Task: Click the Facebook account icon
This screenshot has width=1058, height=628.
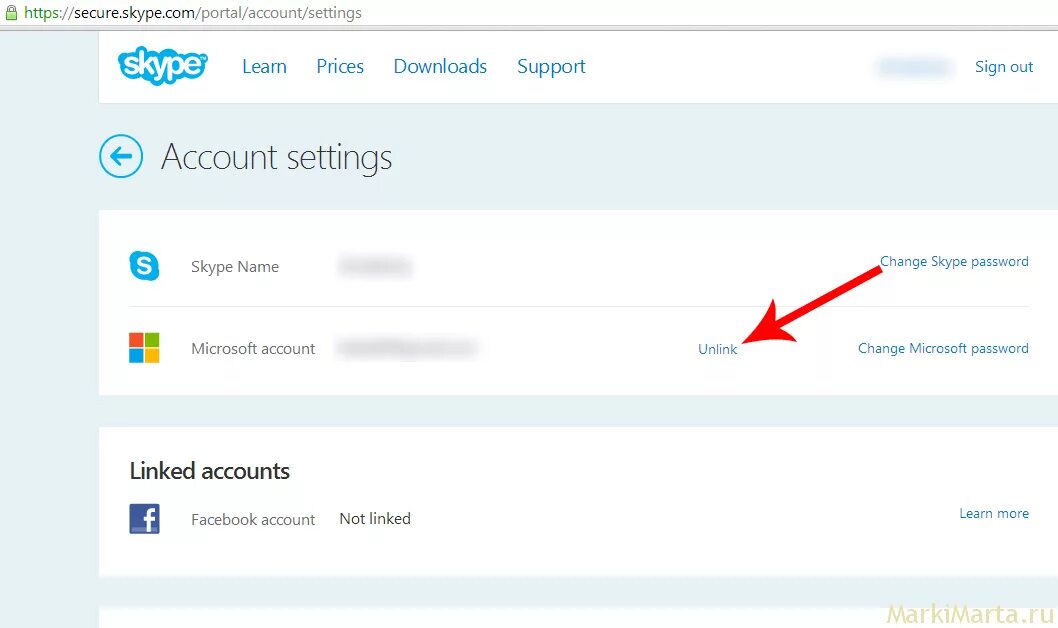Action: click(x=144, y=519)
